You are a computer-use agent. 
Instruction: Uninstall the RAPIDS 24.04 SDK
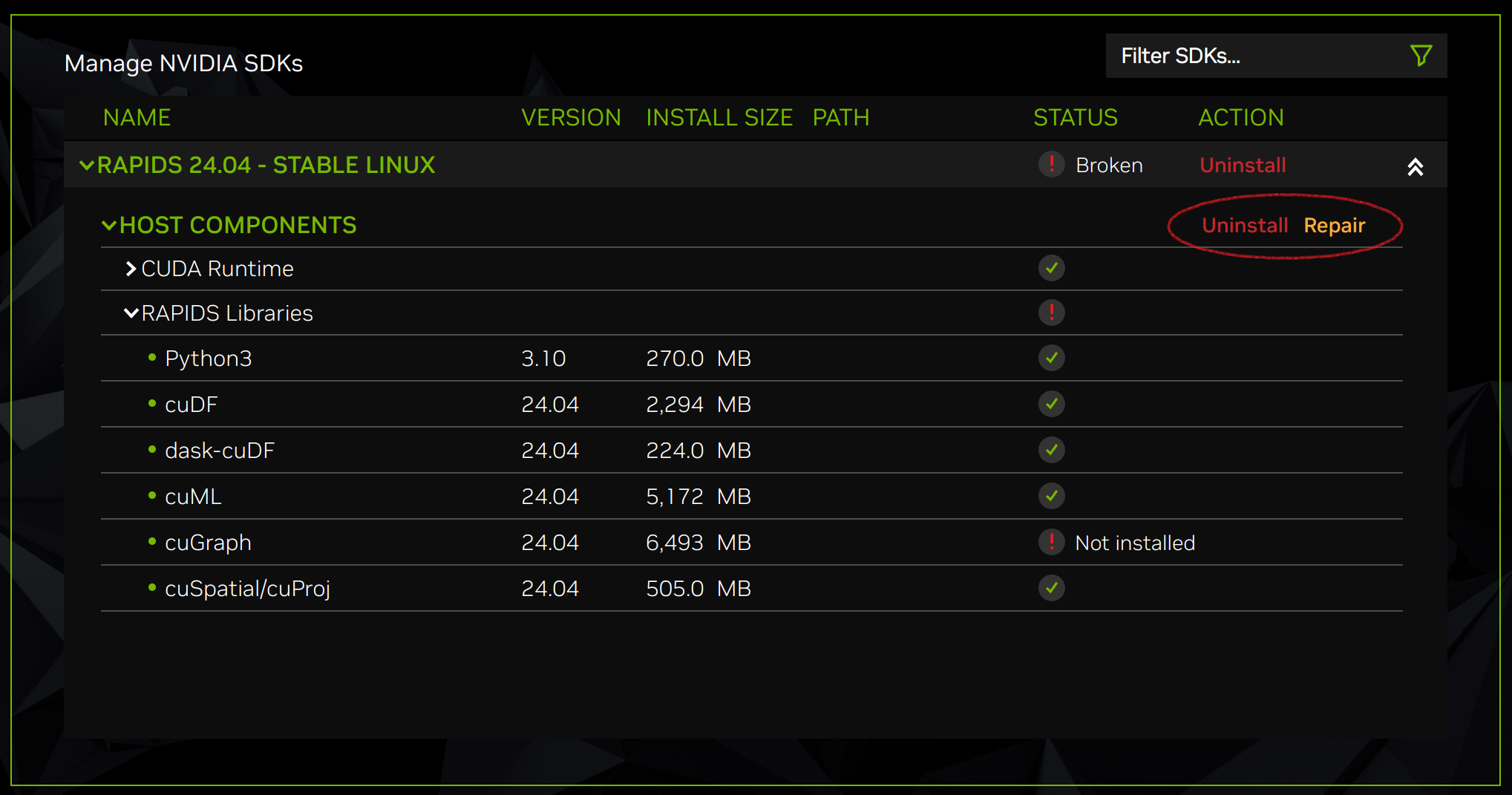tap(1243, 165)
